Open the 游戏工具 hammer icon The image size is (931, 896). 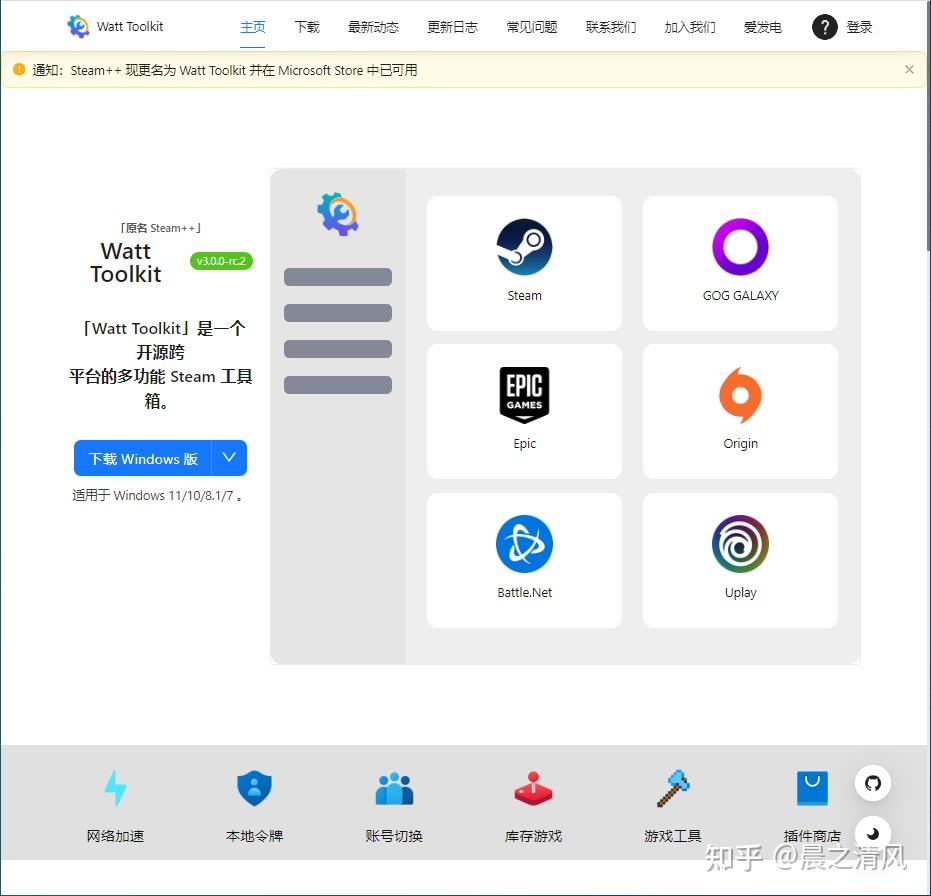coord(672,789)
